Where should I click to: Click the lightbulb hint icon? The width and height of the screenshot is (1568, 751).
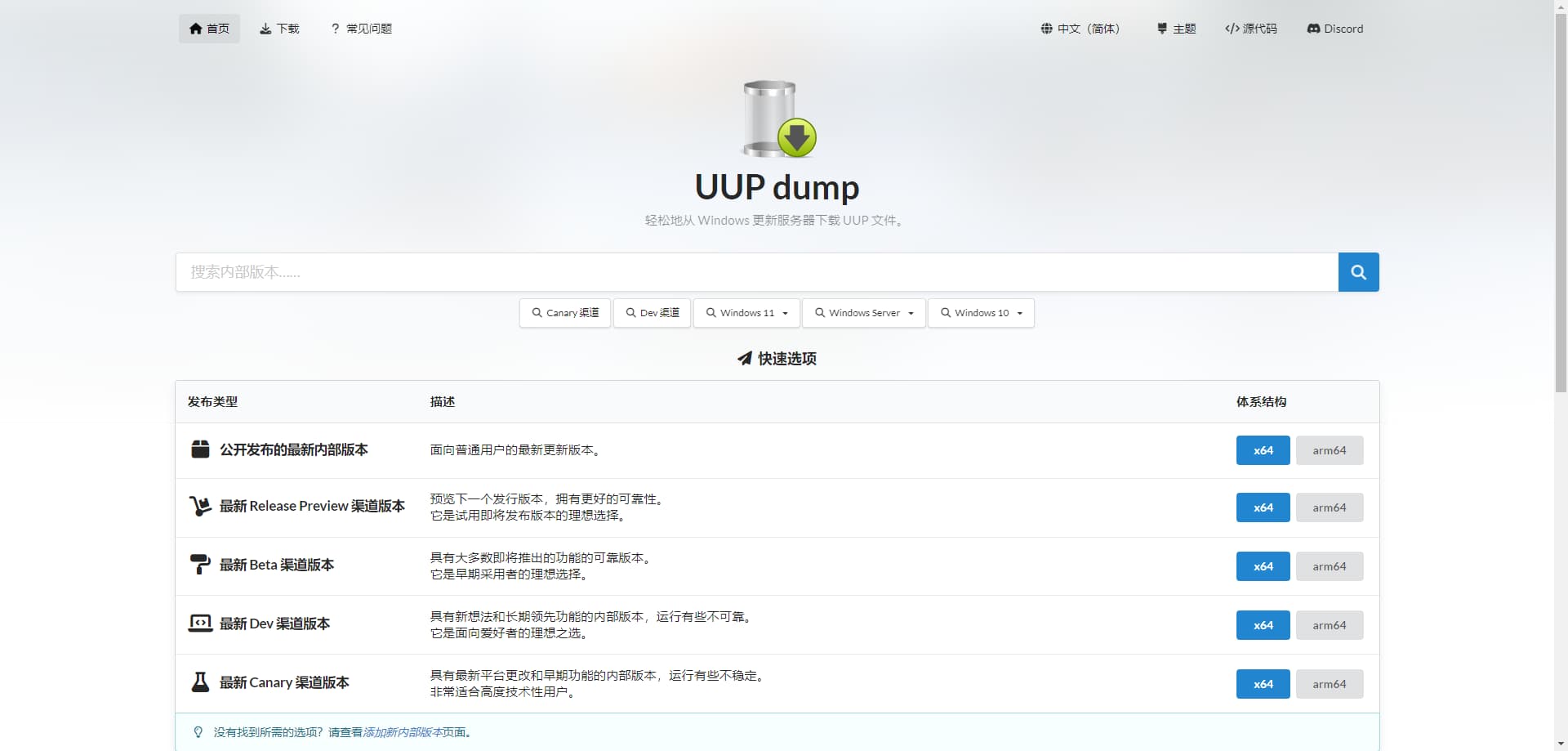(x=198, y=732)
